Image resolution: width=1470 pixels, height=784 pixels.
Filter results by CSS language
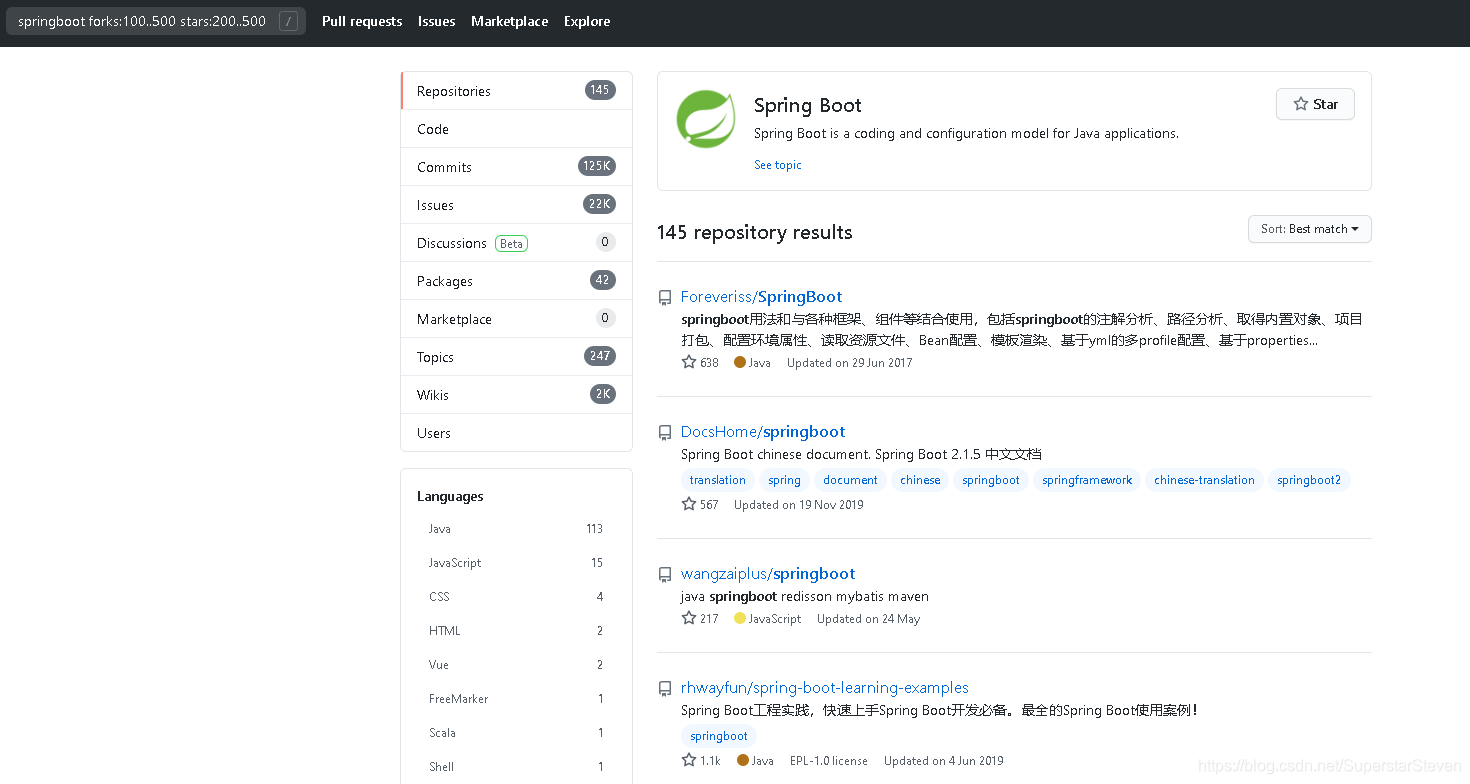(516, 597)
